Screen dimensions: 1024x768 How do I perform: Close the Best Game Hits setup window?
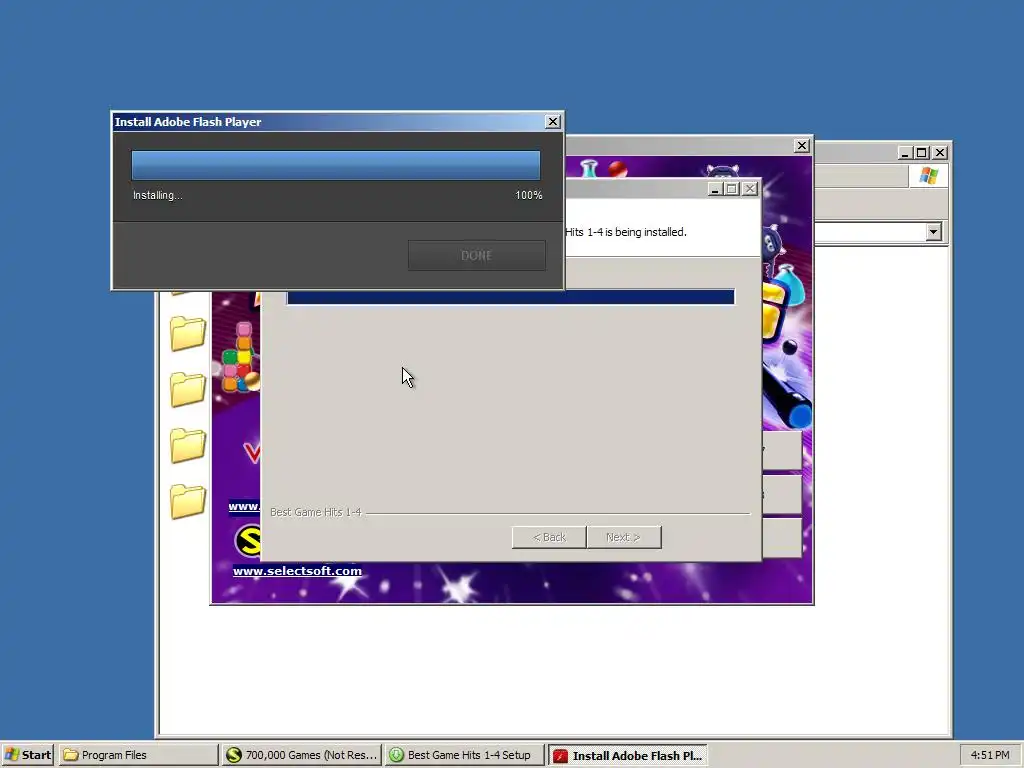(750, 189)
